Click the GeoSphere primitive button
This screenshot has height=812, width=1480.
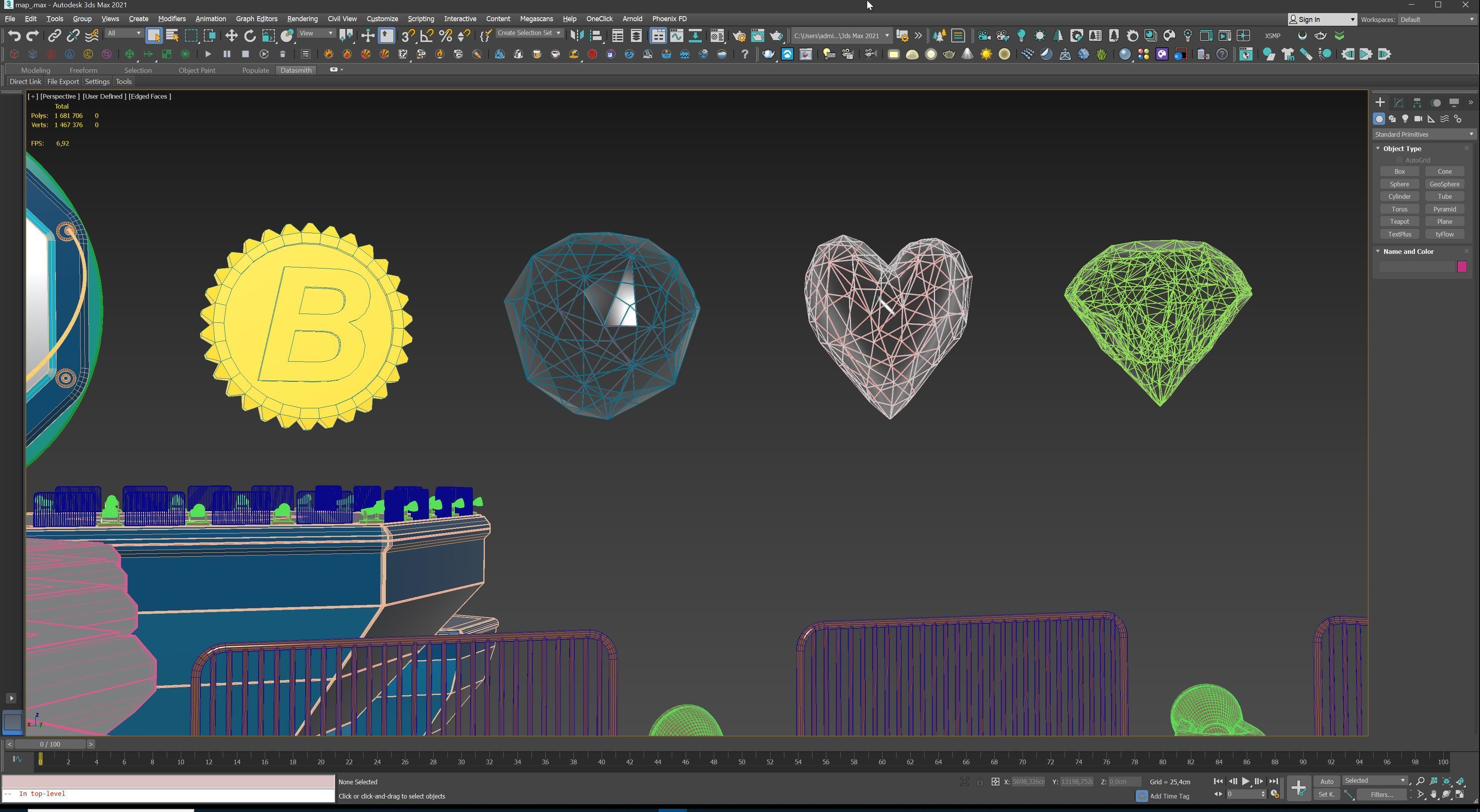[x=1445, y=185]
